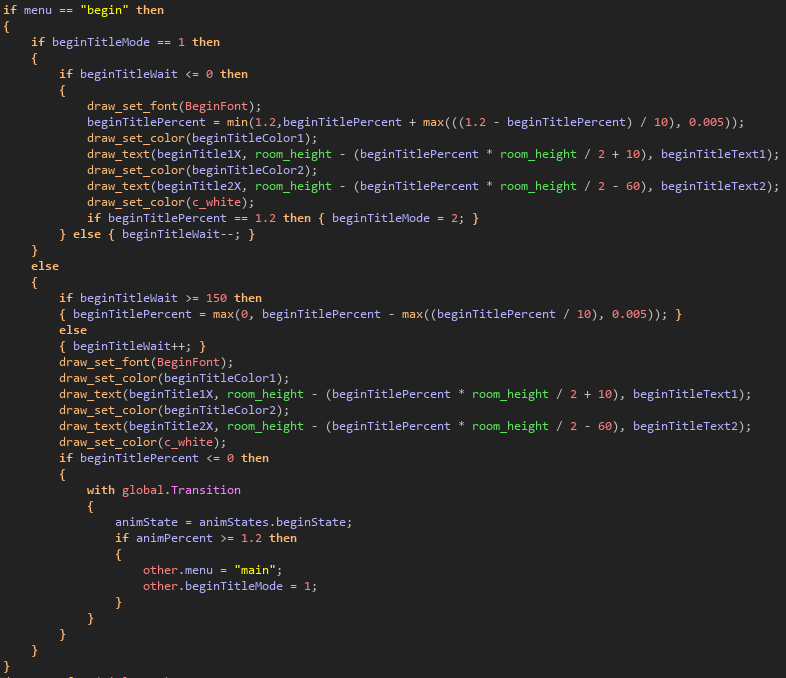Click the animStates.beginState value
The width and height of the screenshot is (786, 678).
[x=290, y=522]
